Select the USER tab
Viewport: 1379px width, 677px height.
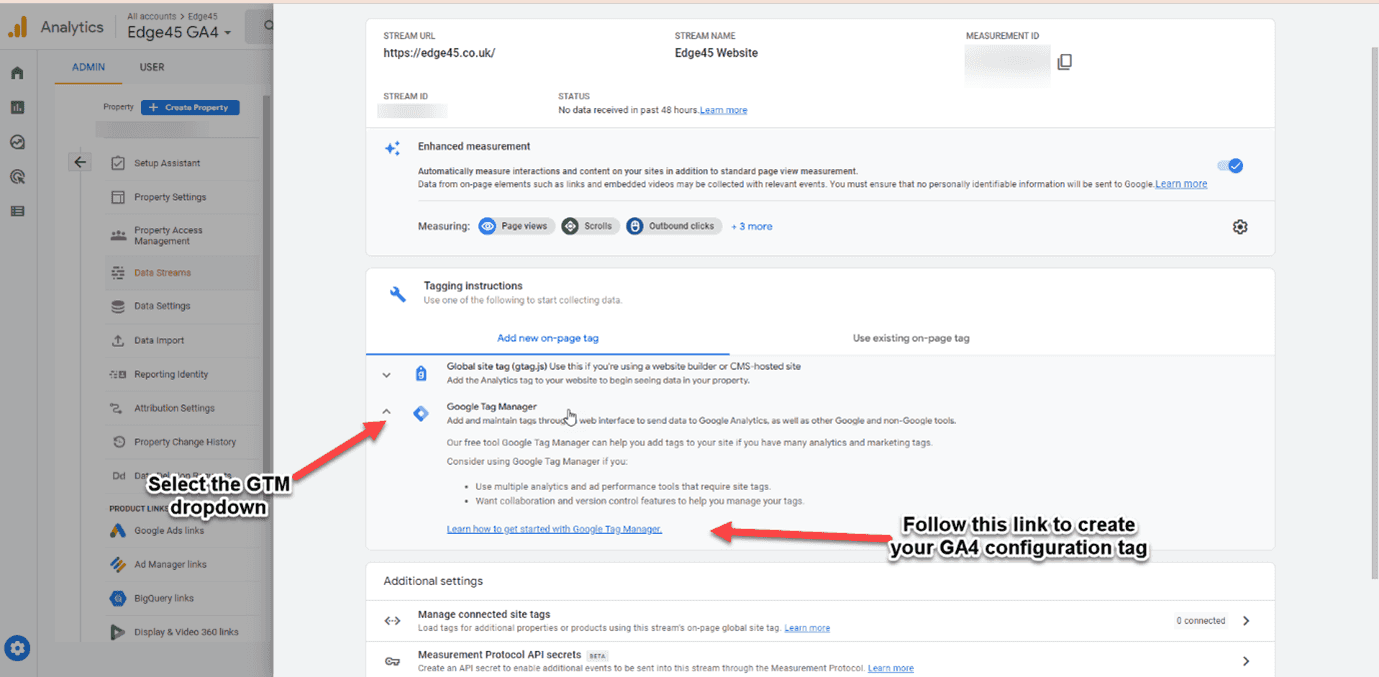(x=152, y=67)
